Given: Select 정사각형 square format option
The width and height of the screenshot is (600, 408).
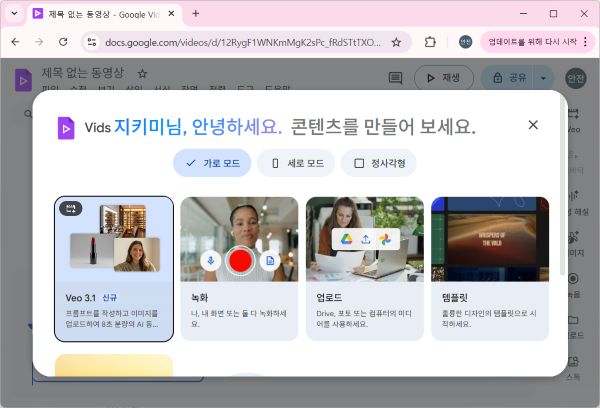Looking at the screenshot, I should pos(379,163).
